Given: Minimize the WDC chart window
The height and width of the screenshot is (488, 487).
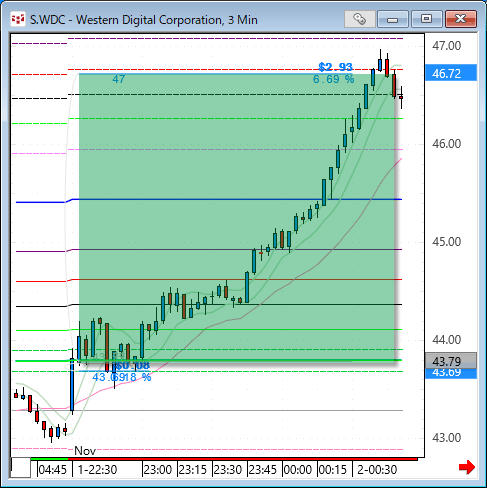Looking at the screenshot, I should pyautogui.click(x=393, y=19).
